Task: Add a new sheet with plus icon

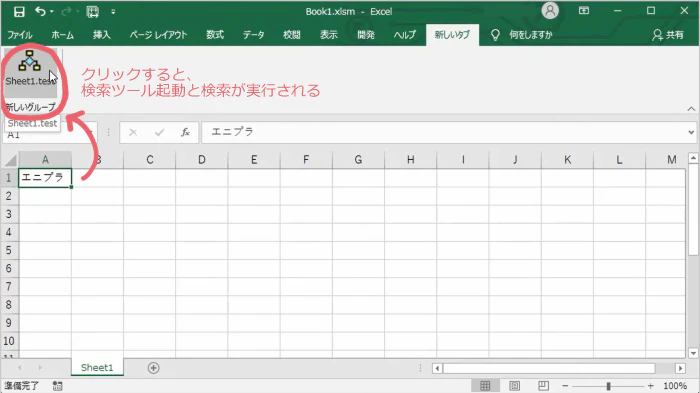Action: click(x=153, y=368)
